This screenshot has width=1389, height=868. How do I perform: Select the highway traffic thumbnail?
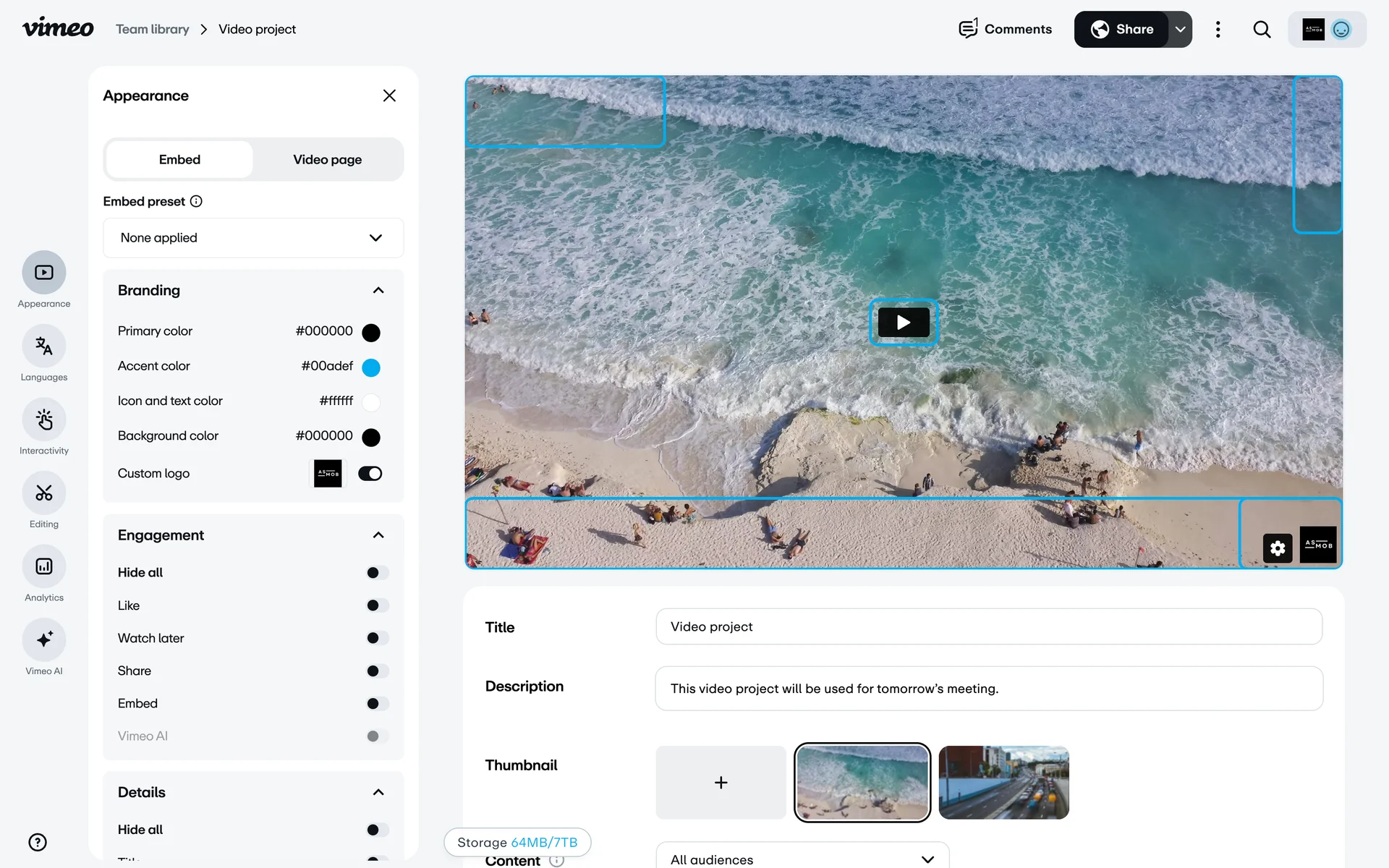click(x=1003, y=783)
